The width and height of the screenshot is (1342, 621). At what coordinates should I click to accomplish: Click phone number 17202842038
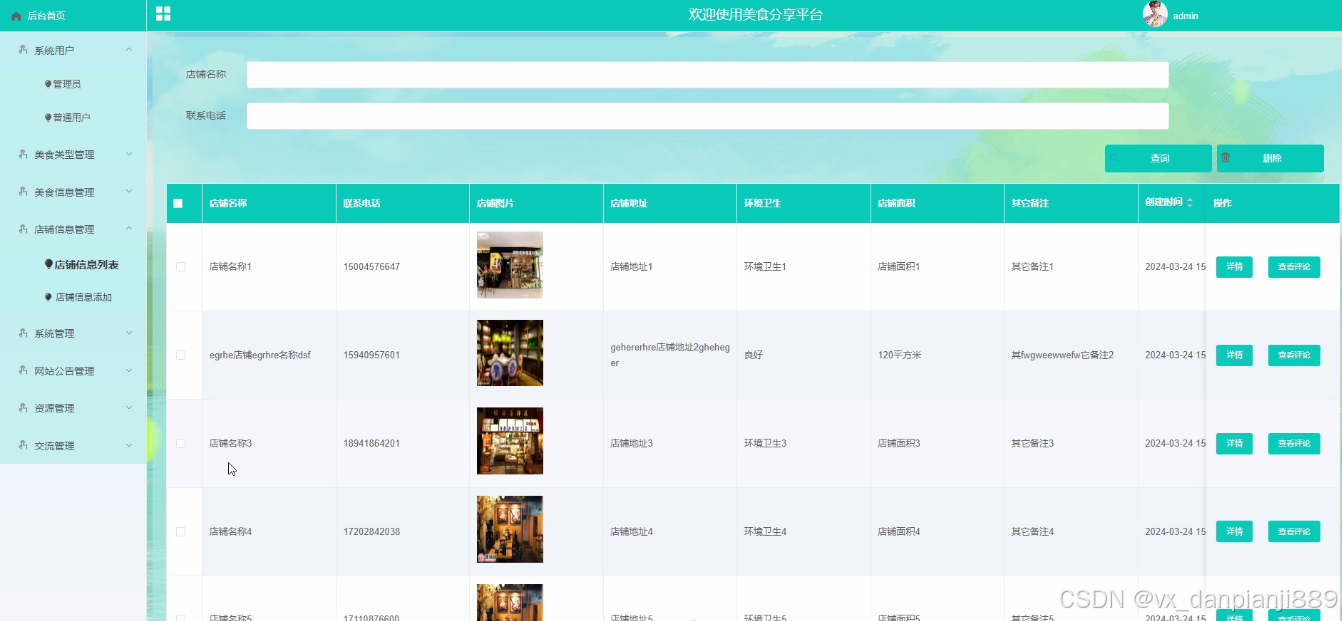point(371,531)
